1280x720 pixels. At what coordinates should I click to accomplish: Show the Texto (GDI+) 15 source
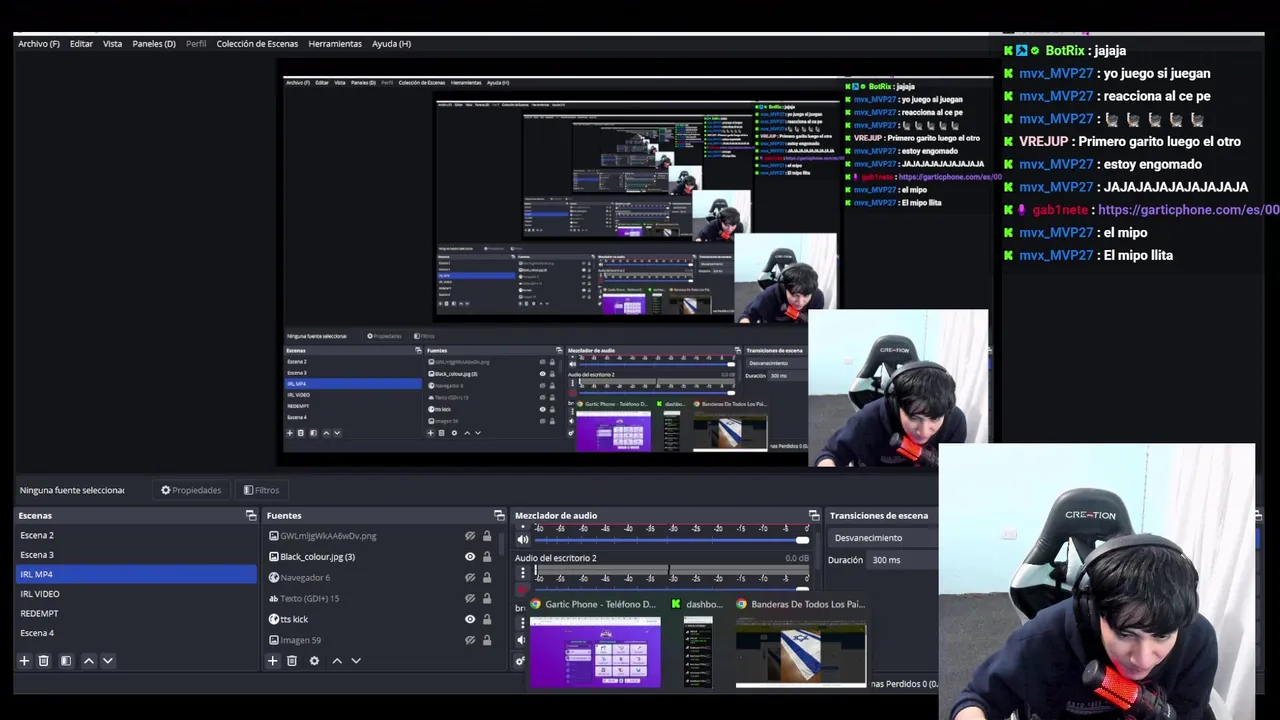(470, 598)
